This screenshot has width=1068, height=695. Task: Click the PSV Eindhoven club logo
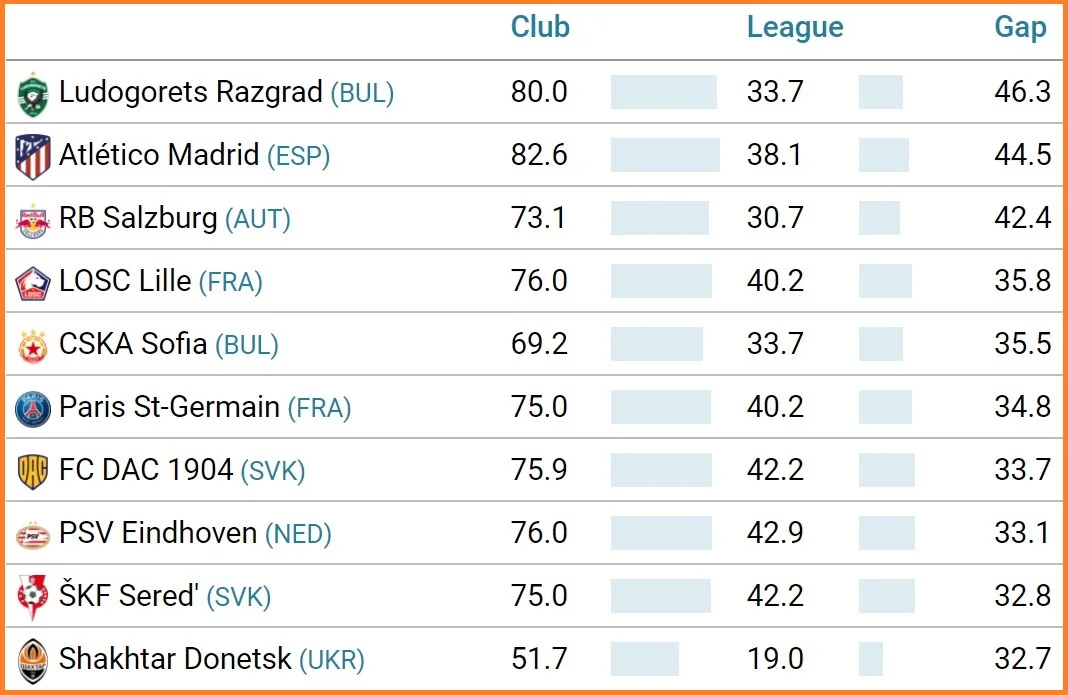click(32, 534)
